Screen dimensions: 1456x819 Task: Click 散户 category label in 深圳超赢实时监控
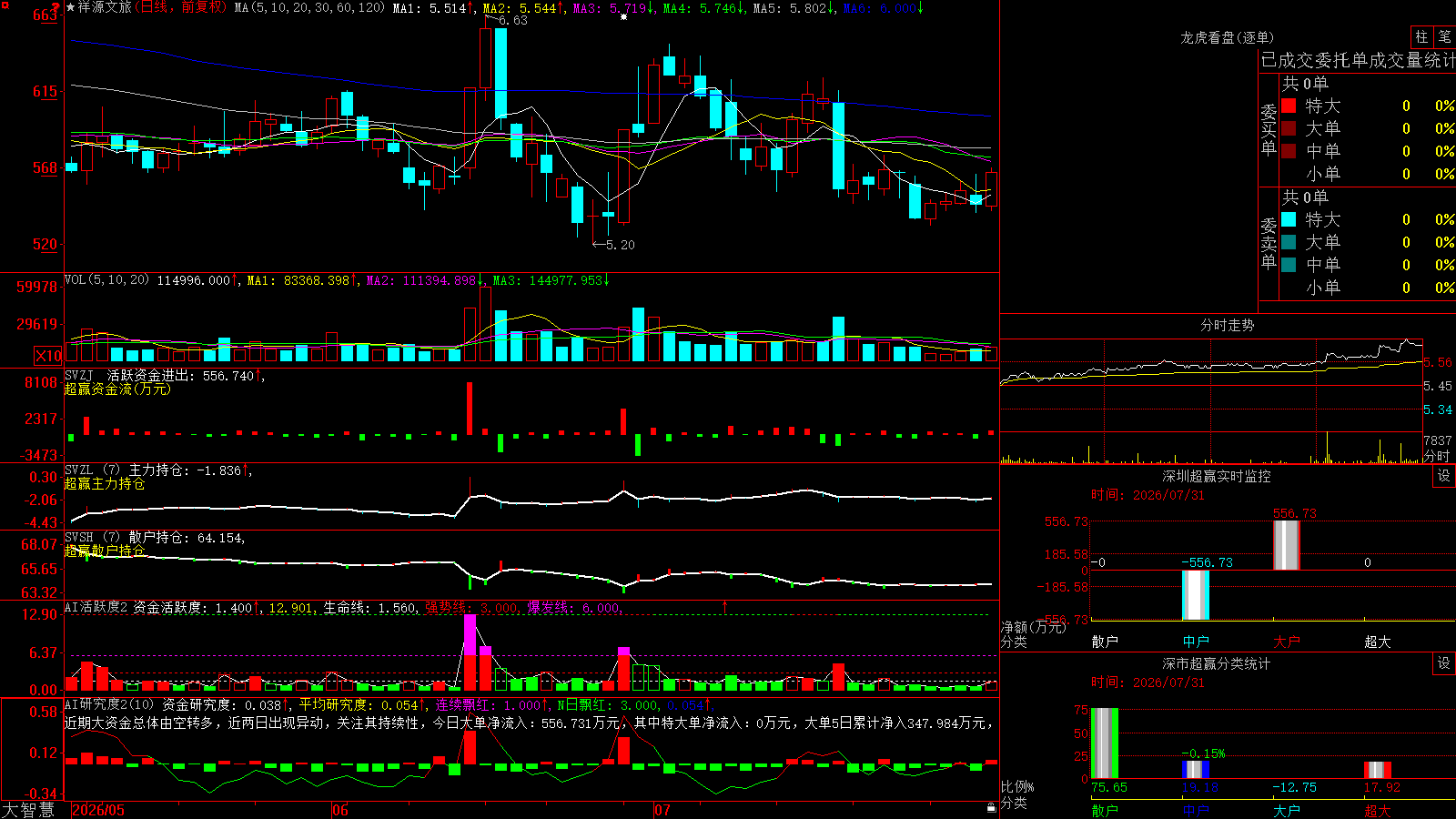1105,642
